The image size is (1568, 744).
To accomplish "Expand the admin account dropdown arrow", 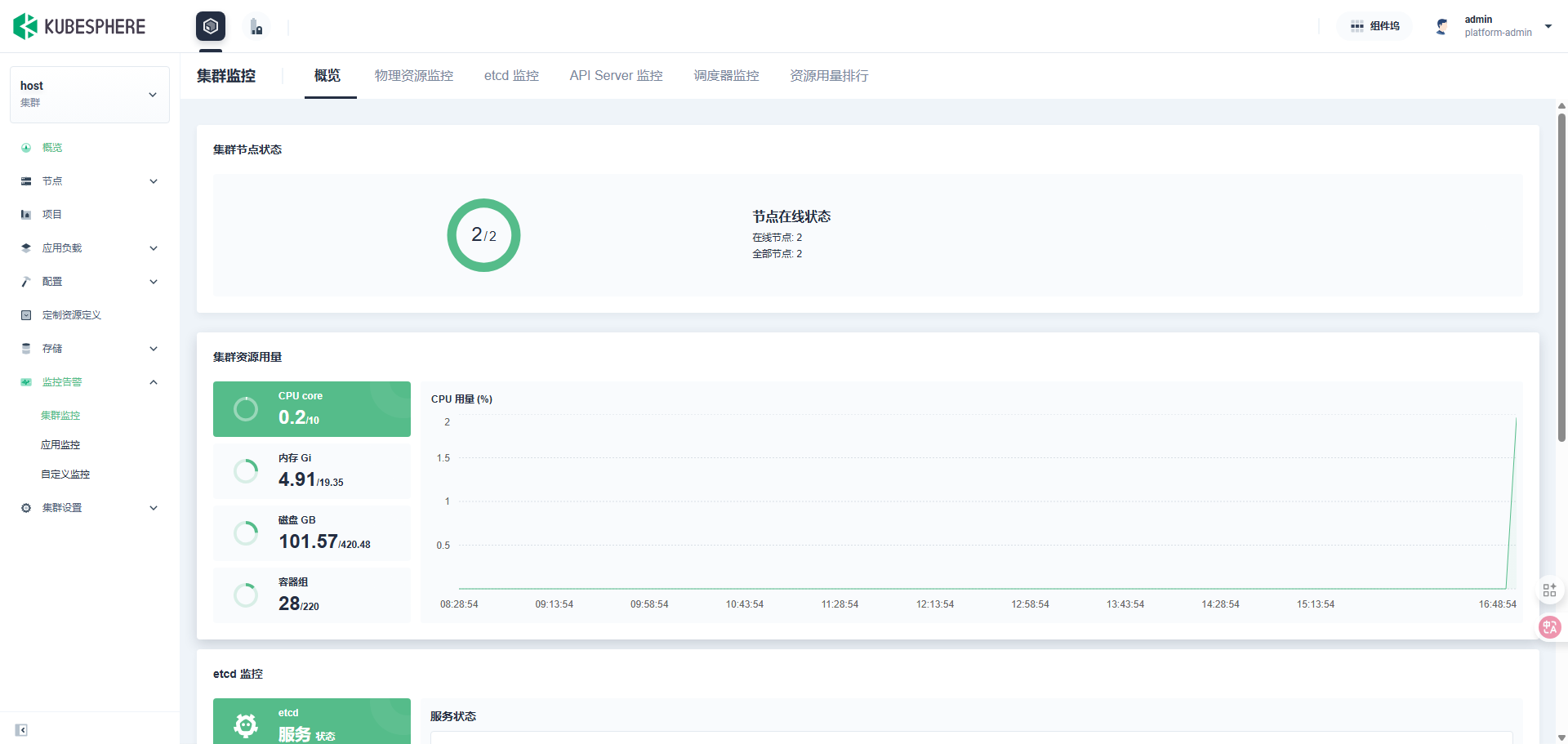I will 1548,26.
